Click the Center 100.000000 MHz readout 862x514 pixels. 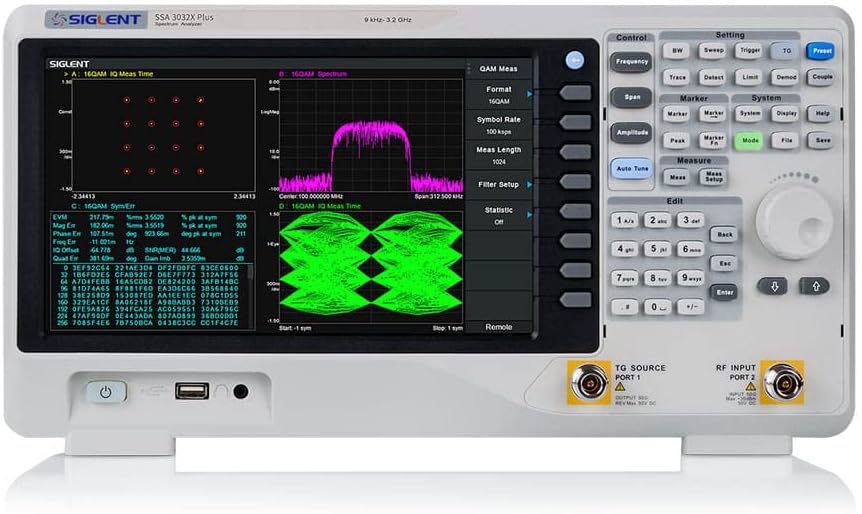pyautogui.click(x=311, y=196)
